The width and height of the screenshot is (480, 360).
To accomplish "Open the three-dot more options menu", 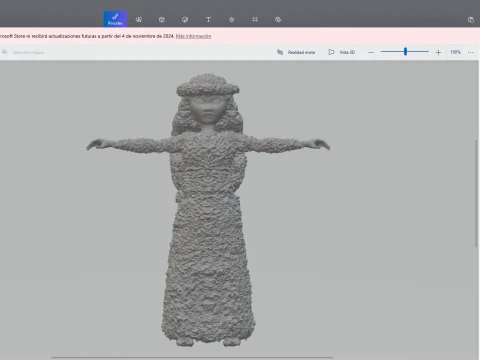I will pos(470,52).
